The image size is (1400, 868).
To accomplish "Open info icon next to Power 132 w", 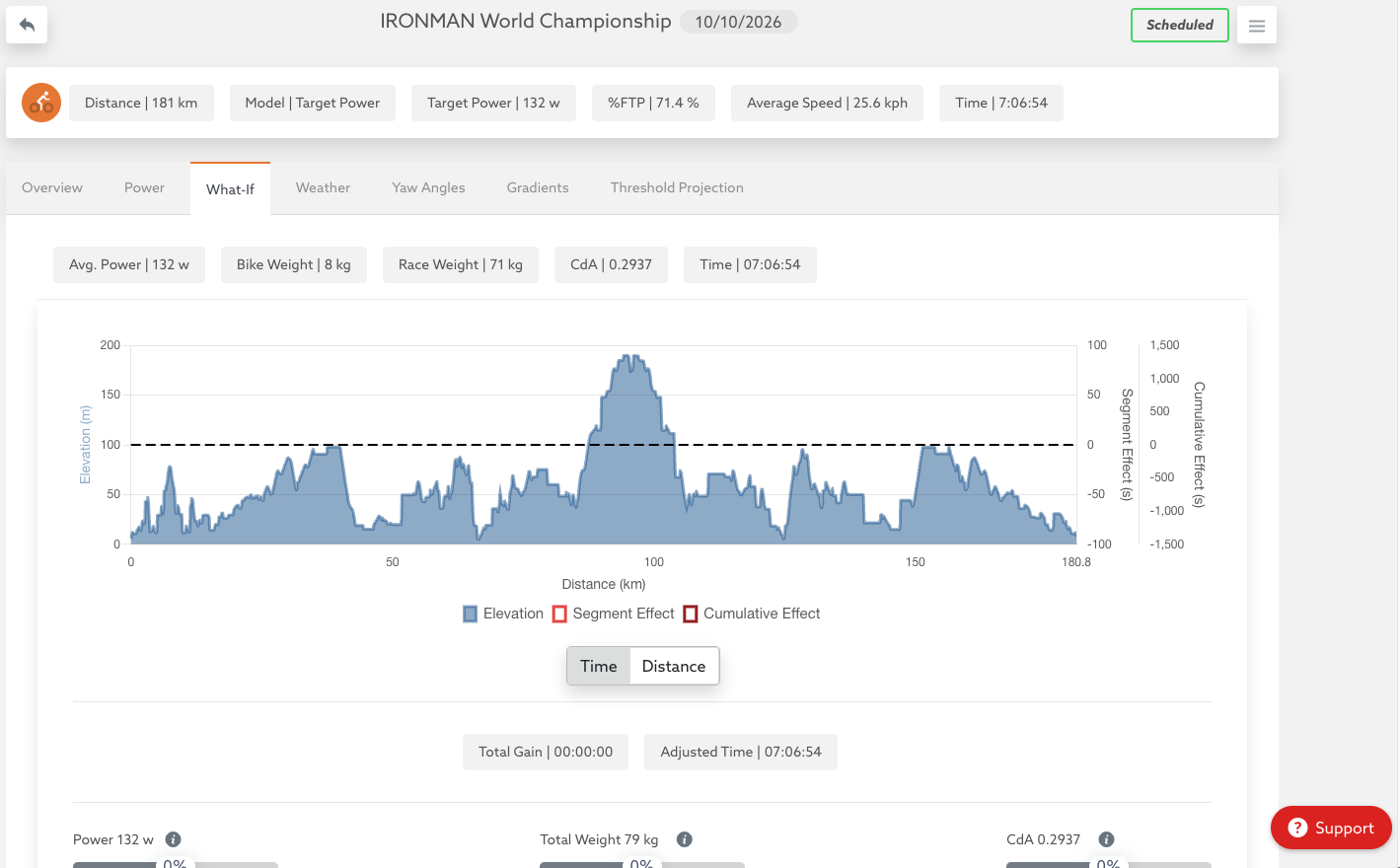I will click(174, 839).
